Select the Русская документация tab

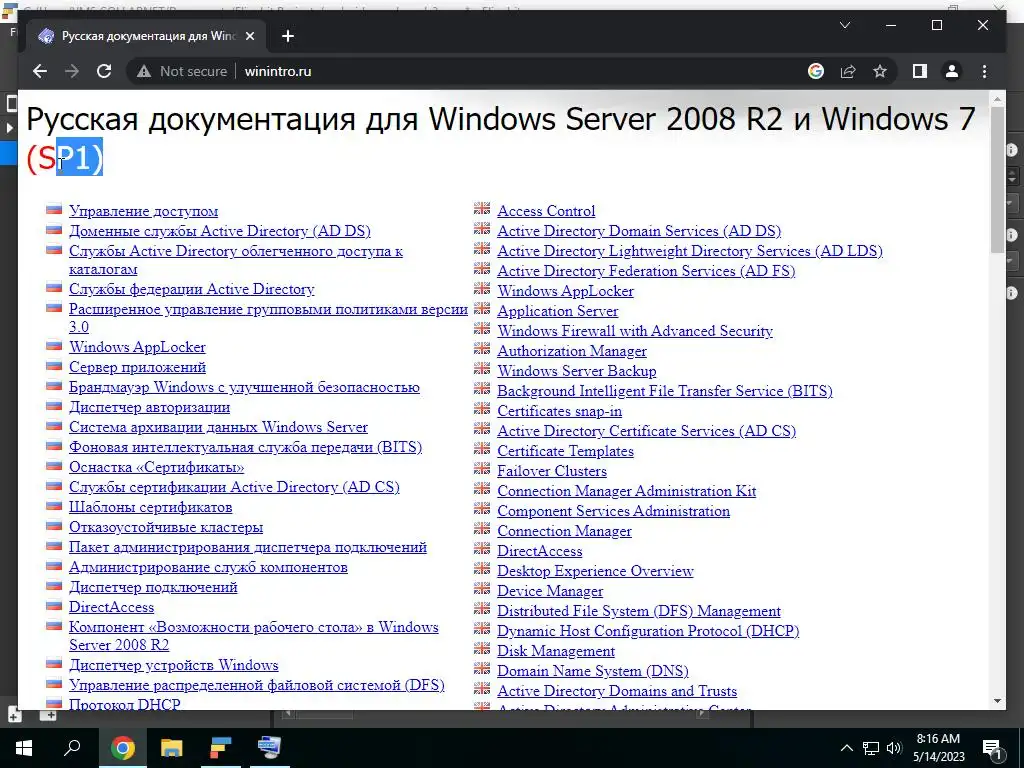(x=146, y=36)
